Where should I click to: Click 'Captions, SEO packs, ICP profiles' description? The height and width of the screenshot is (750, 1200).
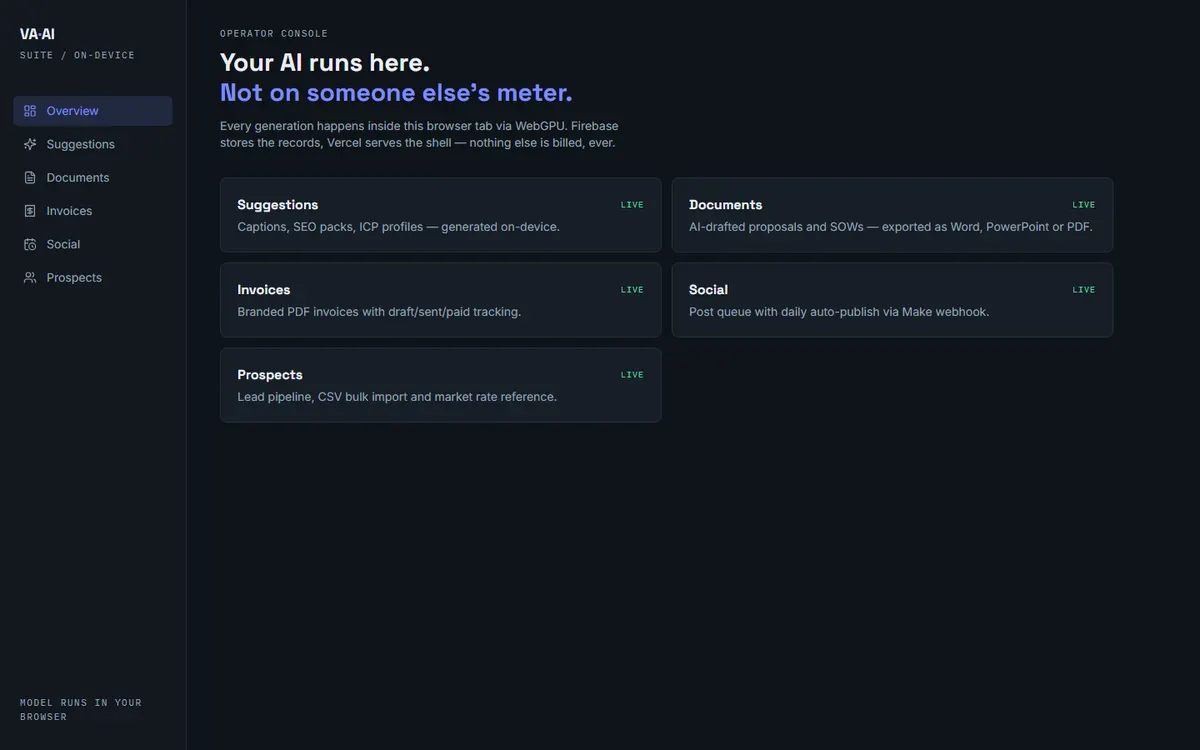pyautogui.click(x=399, y=227)
